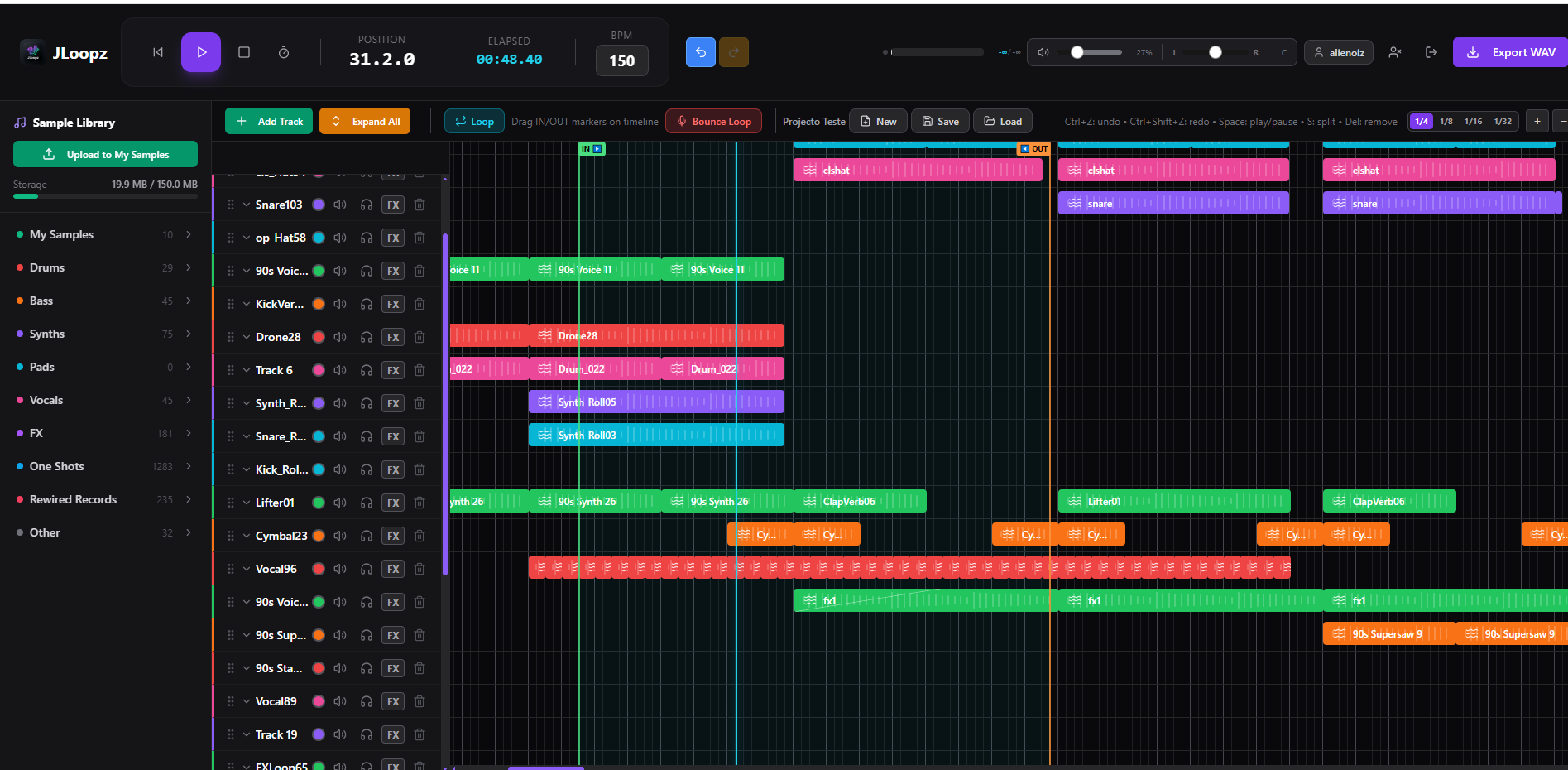Collapse the Vocal96 track chevron

(x=247, y=569)
